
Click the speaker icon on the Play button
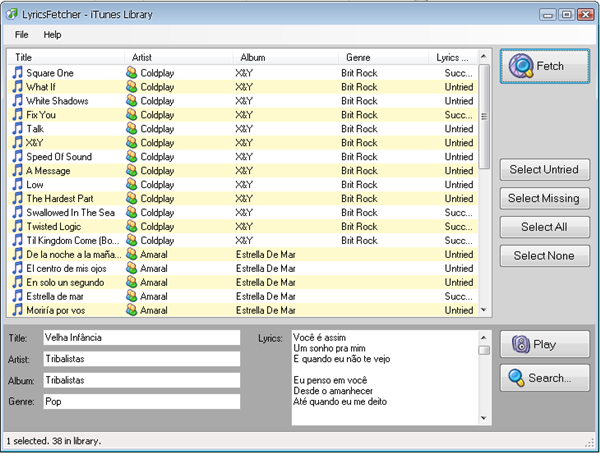pos(520,345)
